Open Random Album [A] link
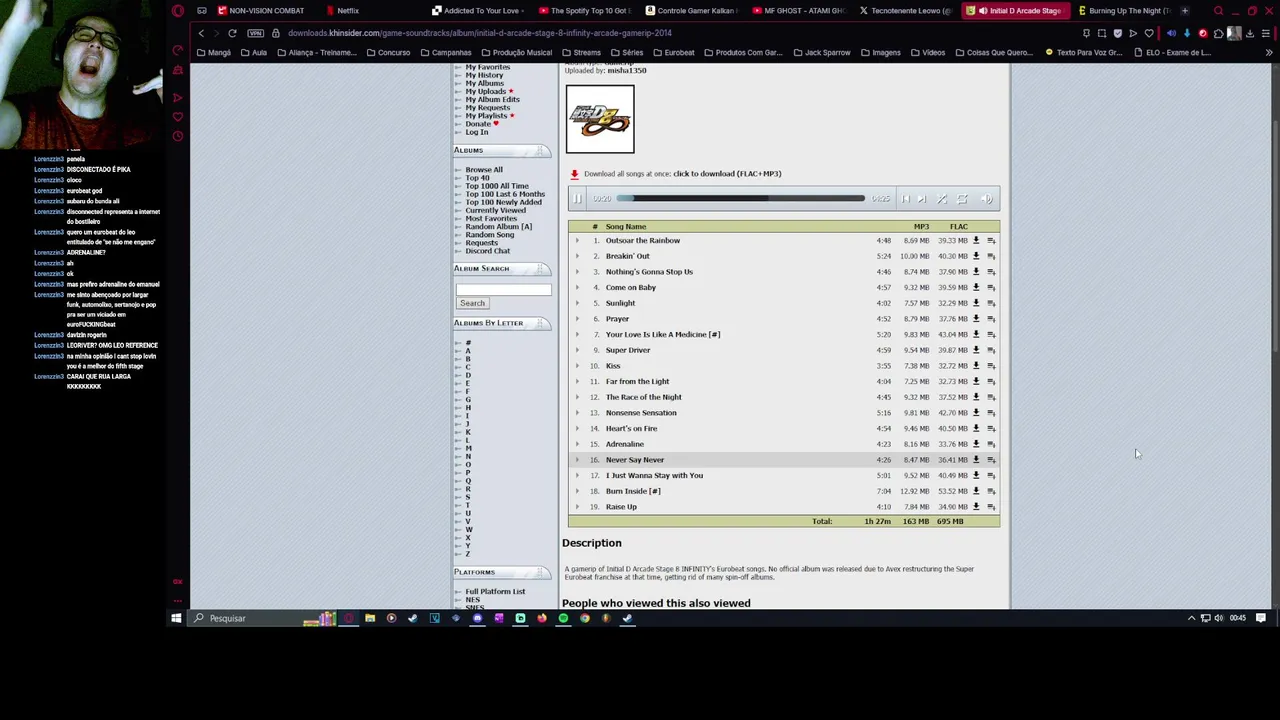Screen dimensions: 1280x720 pos(498,227)
